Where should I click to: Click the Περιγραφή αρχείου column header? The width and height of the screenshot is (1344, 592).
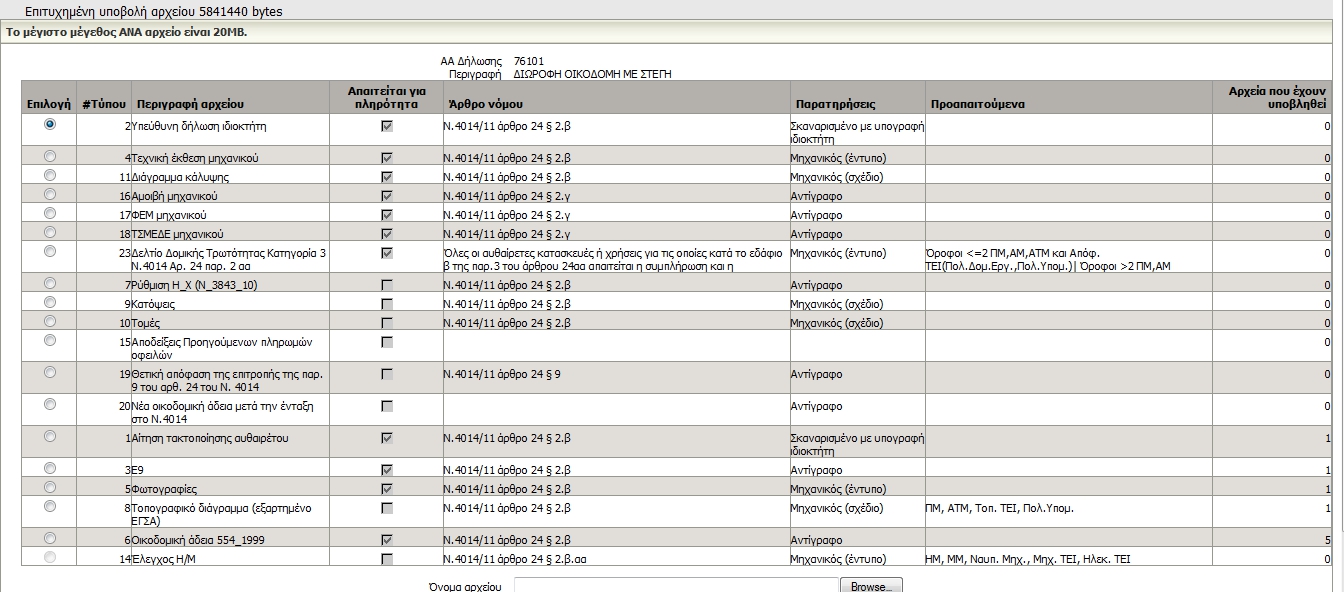coord(191,104)
